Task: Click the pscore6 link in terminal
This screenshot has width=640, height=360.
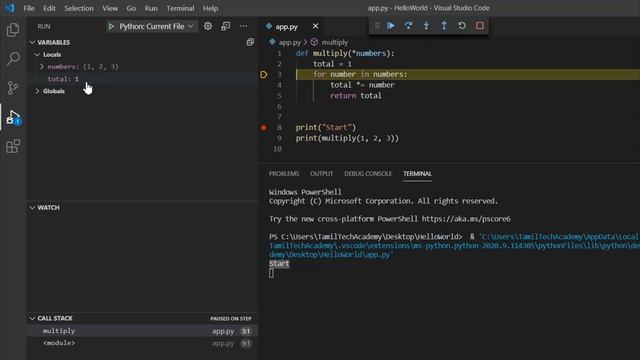Action: pos(466,219)
